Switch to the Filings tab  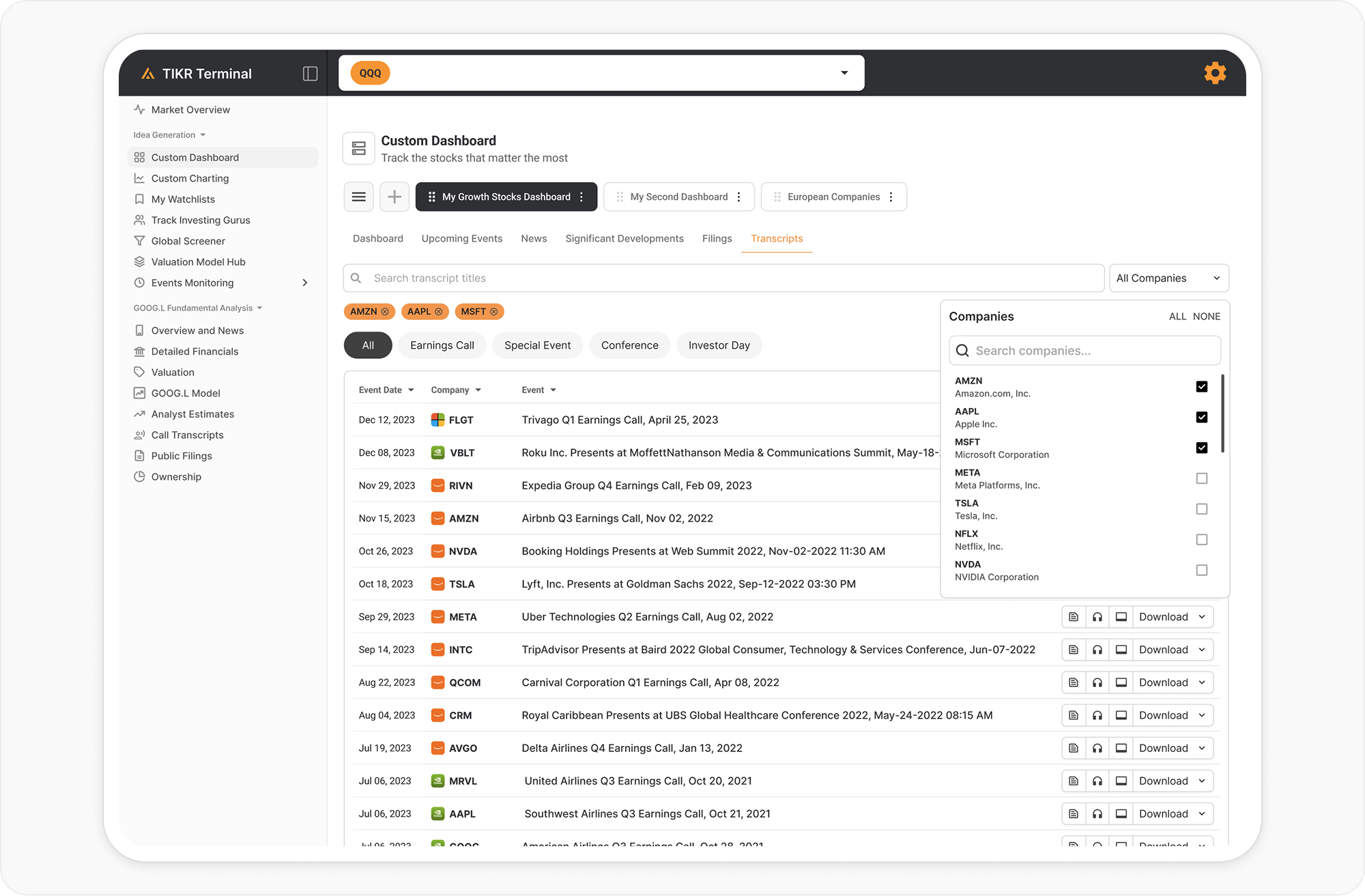pos(717,239)
